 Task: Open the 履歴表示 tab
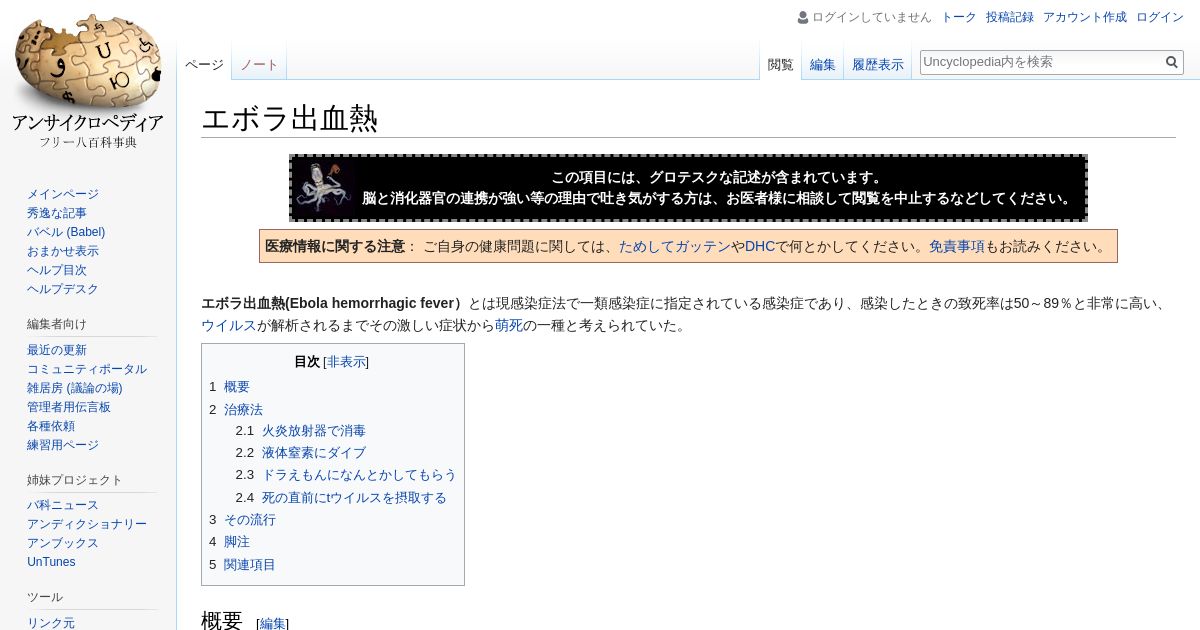pos(878,65)
